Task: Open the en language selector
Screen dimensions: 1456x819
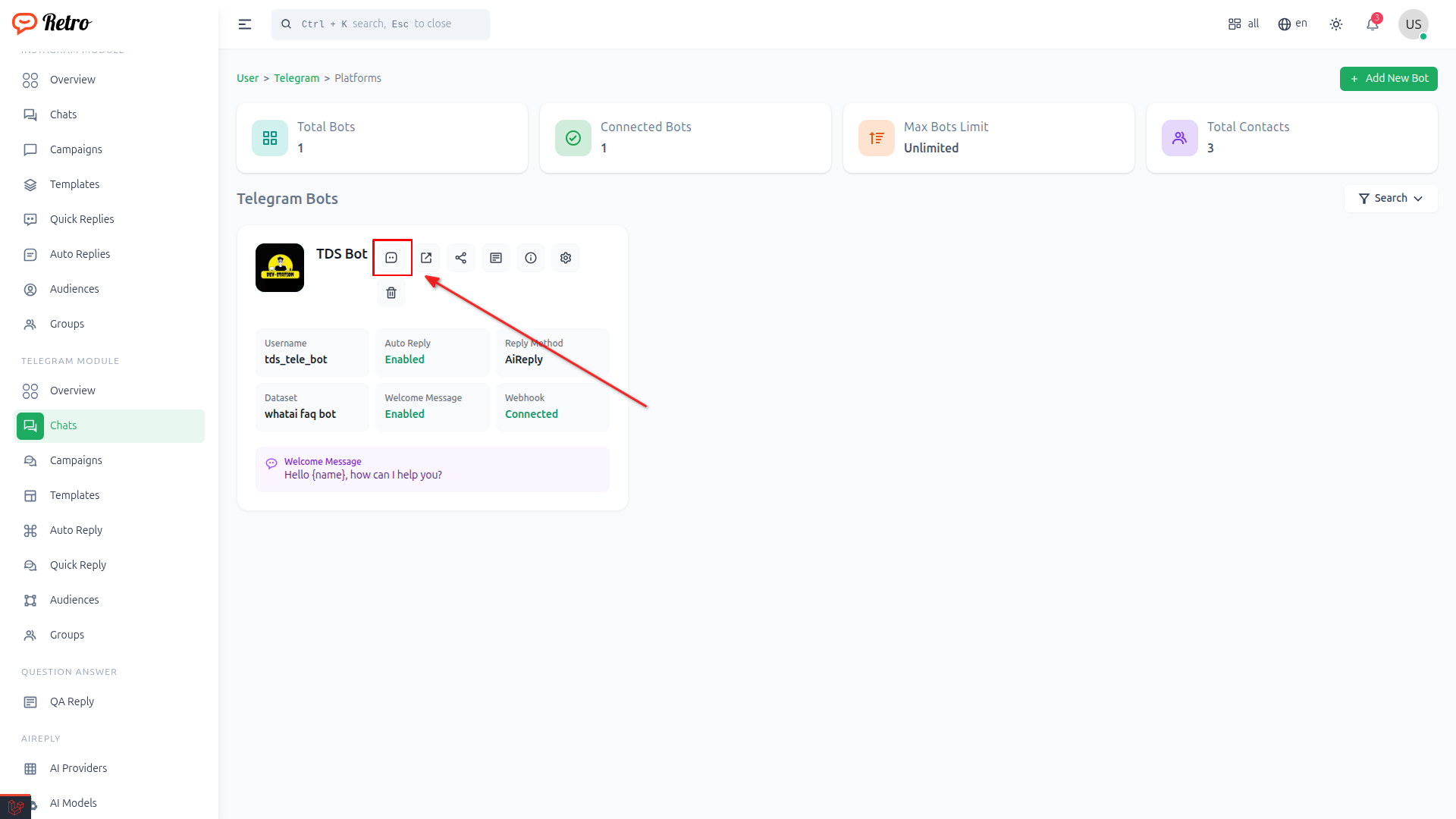Action: point(1293,24)
